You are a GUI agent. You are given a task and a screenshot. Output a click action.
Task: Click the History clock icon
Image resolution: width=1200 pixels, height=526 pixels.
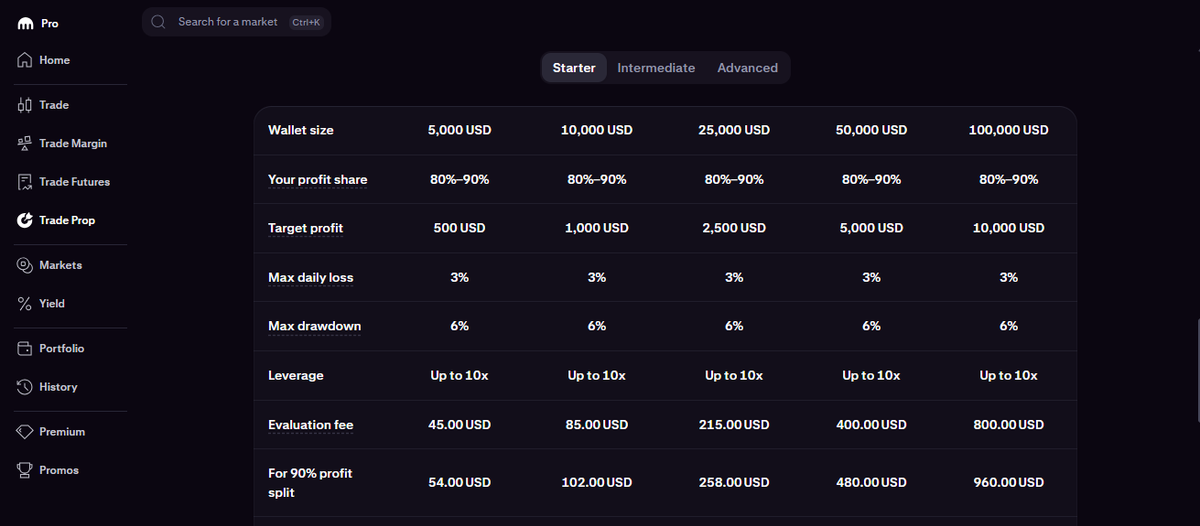(25, 386)
